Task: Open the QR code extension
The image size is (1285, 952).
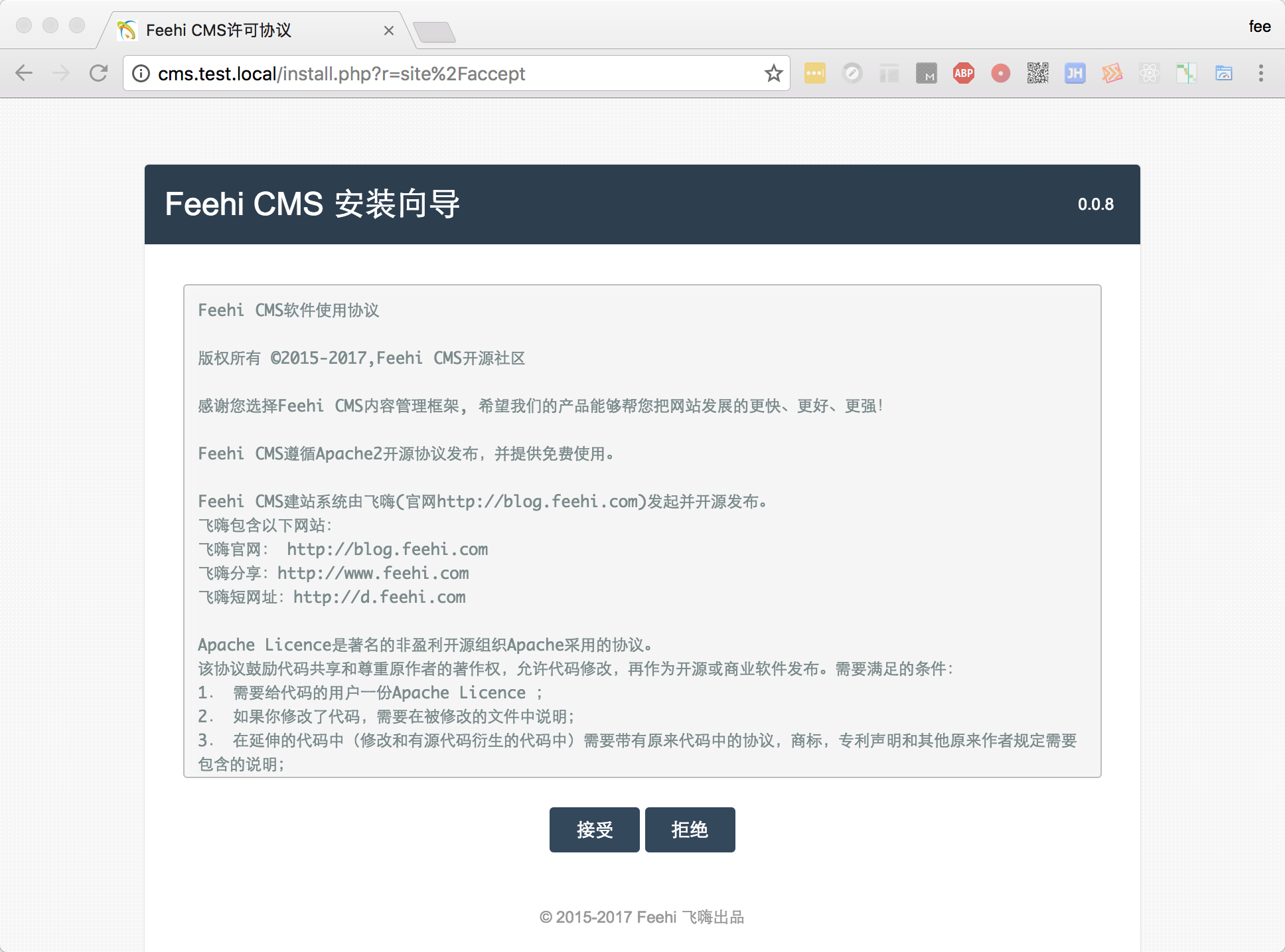Action: tap(1037, 73)
